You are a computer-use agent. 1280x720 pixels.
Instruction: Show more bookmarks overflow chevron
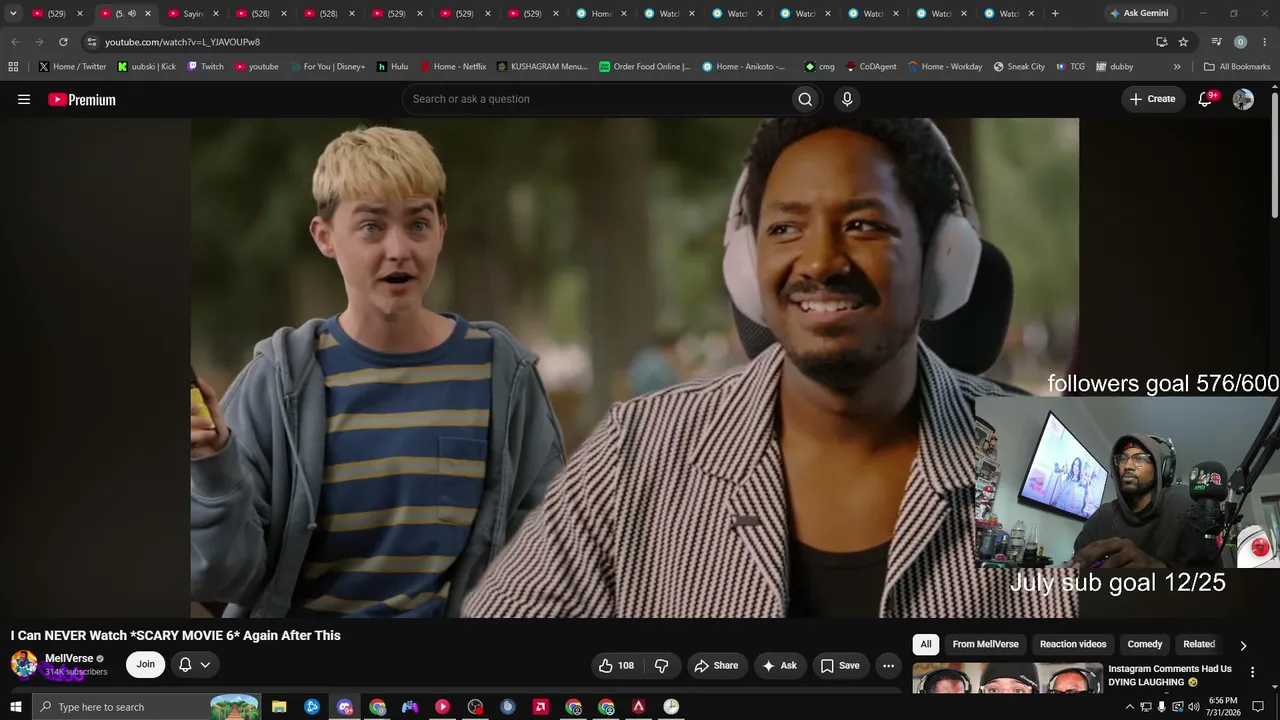[x=1177, y=67]
